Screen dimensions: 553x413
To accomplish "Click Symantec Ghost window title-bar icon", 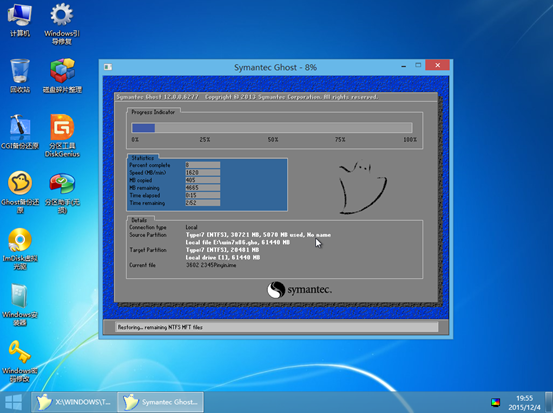I will pos(108,67).
